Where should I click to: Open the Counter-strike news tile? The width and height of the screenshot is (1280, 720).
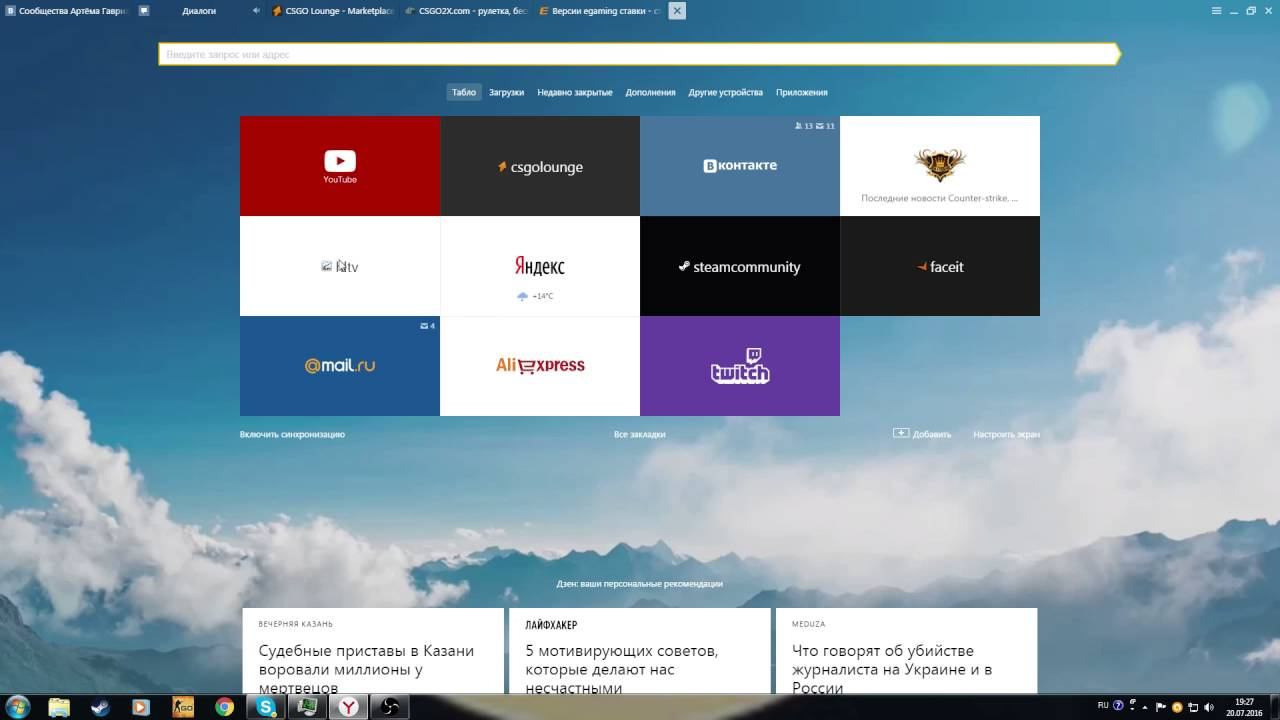pyautogui.click(x=940, y=166)
